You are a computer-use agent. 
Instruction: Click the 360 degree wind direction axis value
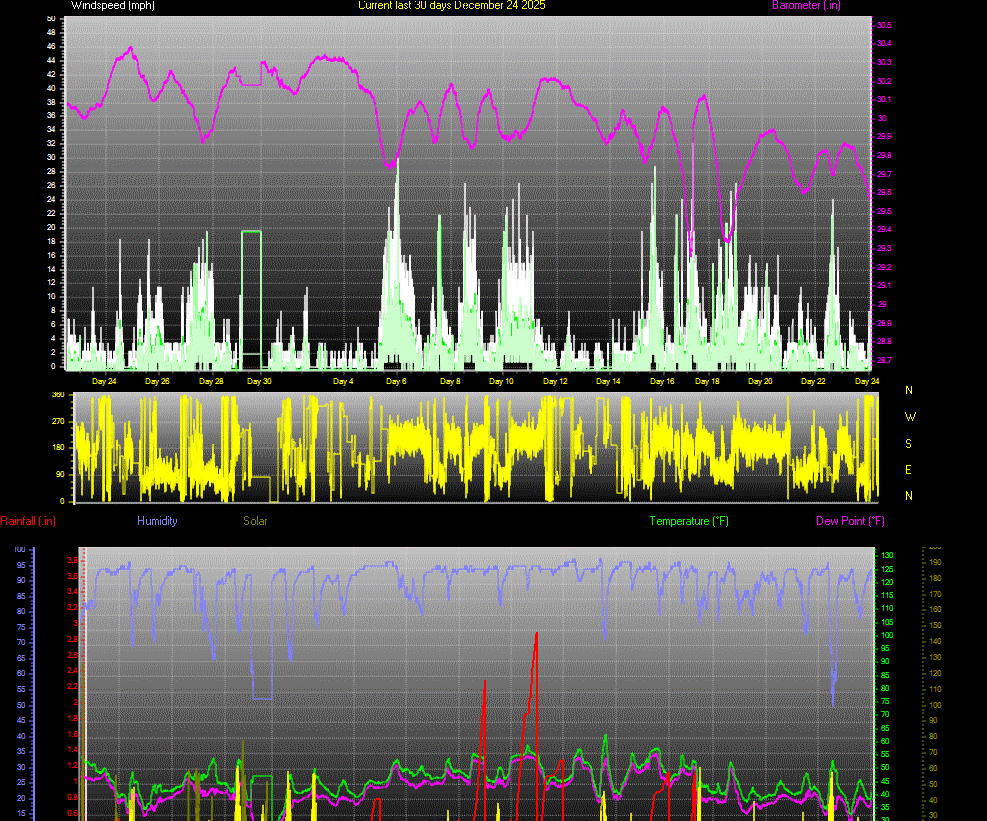[x=58, y=395]
